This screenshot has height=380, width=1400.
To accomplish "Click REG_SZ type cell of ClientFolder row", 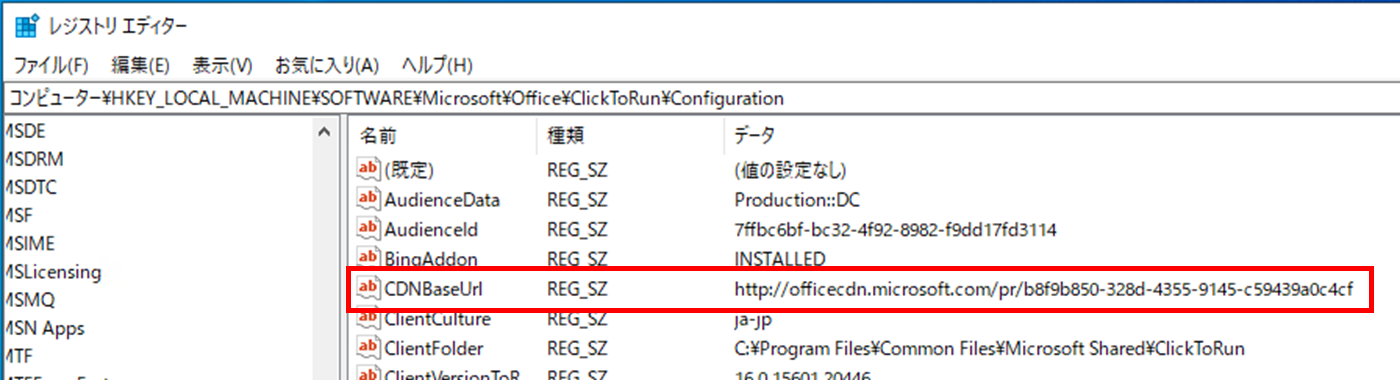I will [577, 350].
